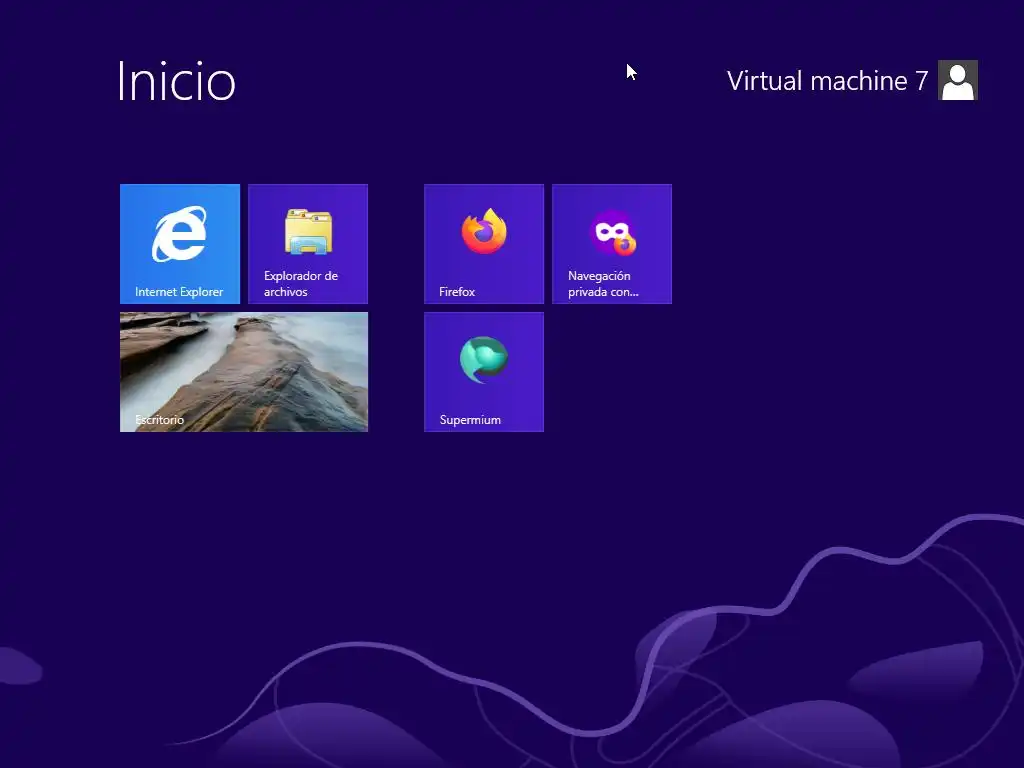
Task: Click the Inicio heading text
Action: click(x=176, y=82)
